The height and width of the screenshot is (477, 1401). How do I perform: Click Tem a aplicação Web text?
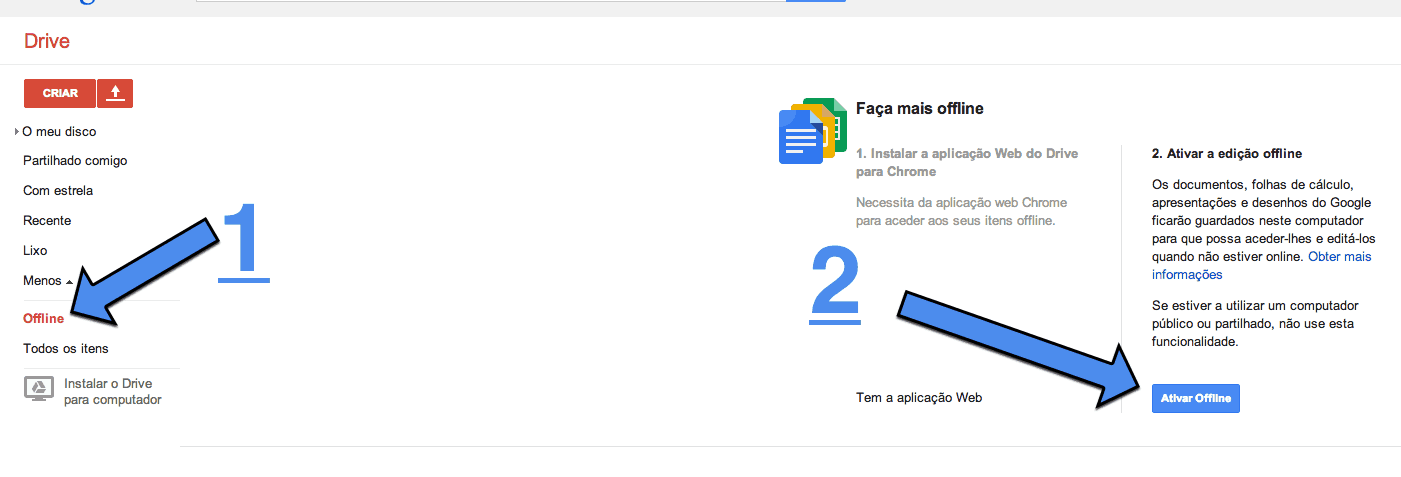tap(919, 397)
